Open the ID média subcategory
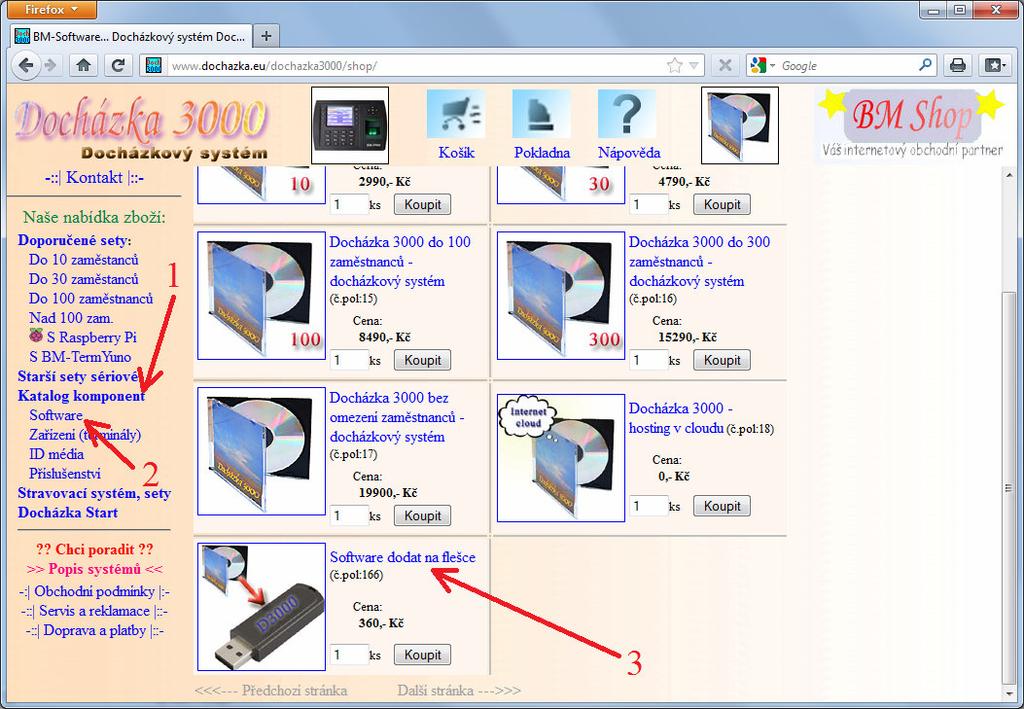The image size is (1024, 709). click(56, 454)
